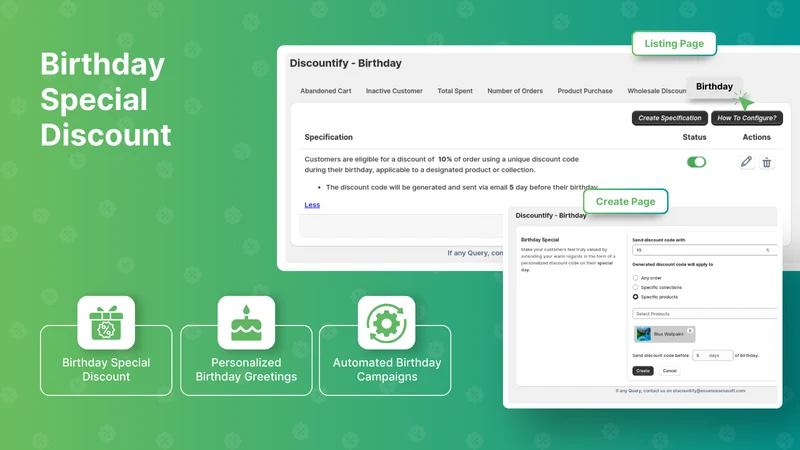Select the Specific products radio option
This screenshot has height=450, width=800.
point(635,297)
